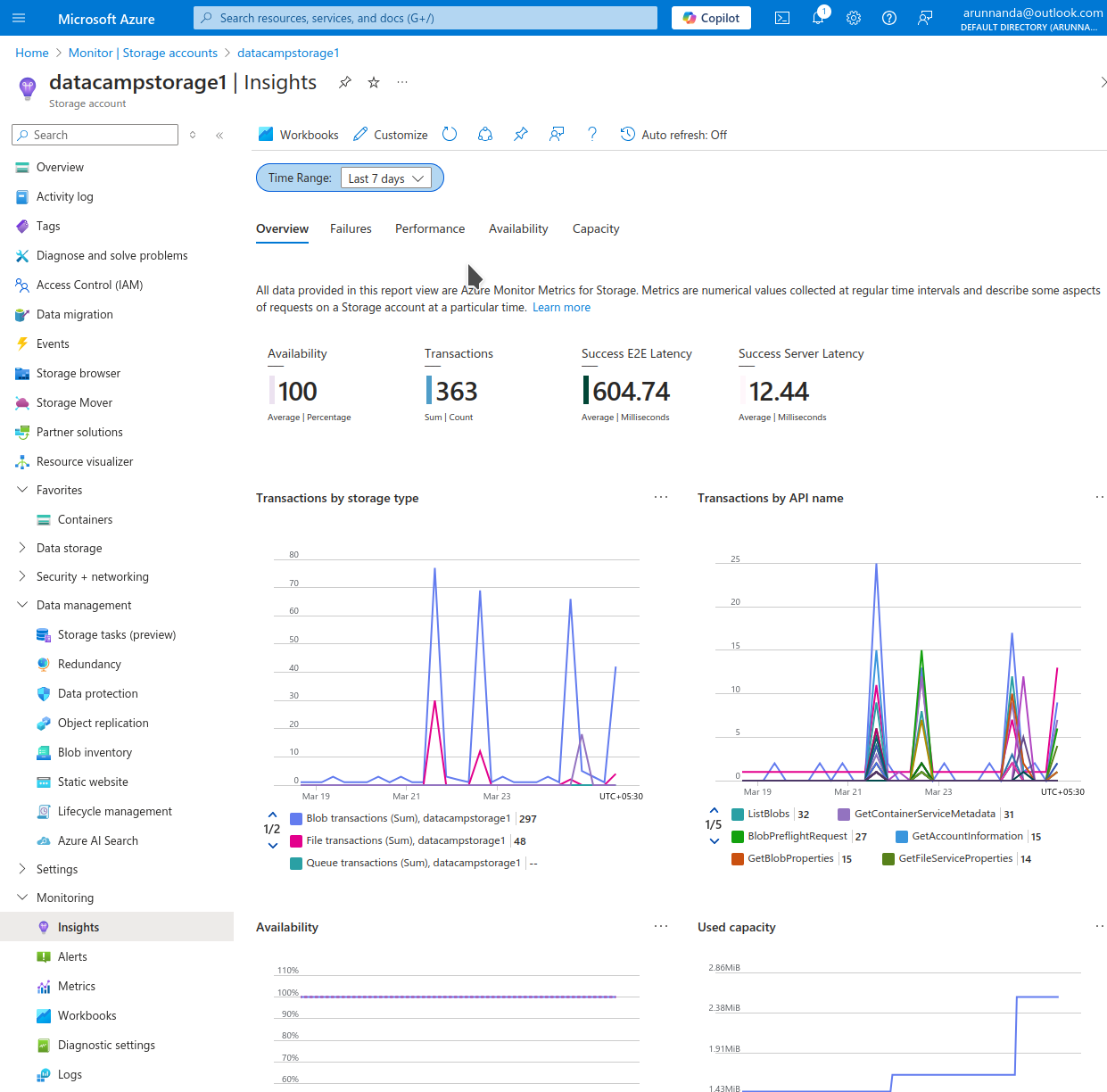The width and height of the screenshot is (1107, 1092).
Task: Open the more options ellipsis beside title
Action: pos(402,82)
